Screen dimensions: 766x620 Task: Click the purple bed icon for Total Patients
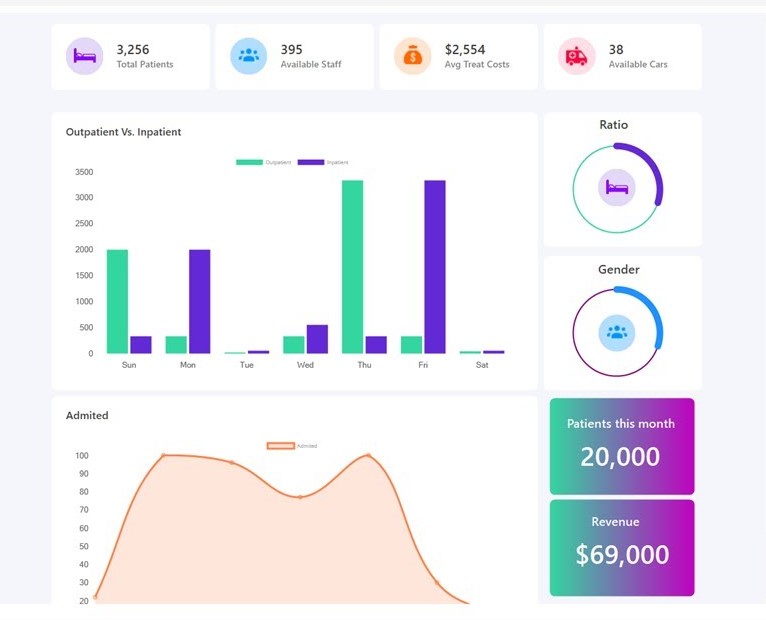pyautogui.click(x=84, y=56)
